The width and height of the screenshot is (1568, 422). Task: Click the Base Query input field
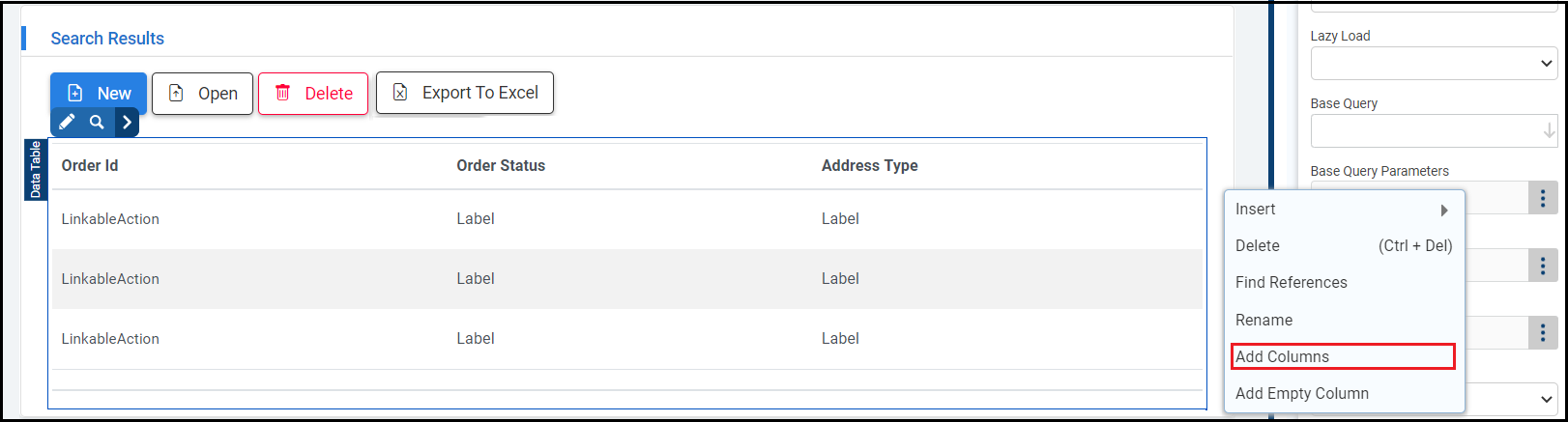[1423, 131]
